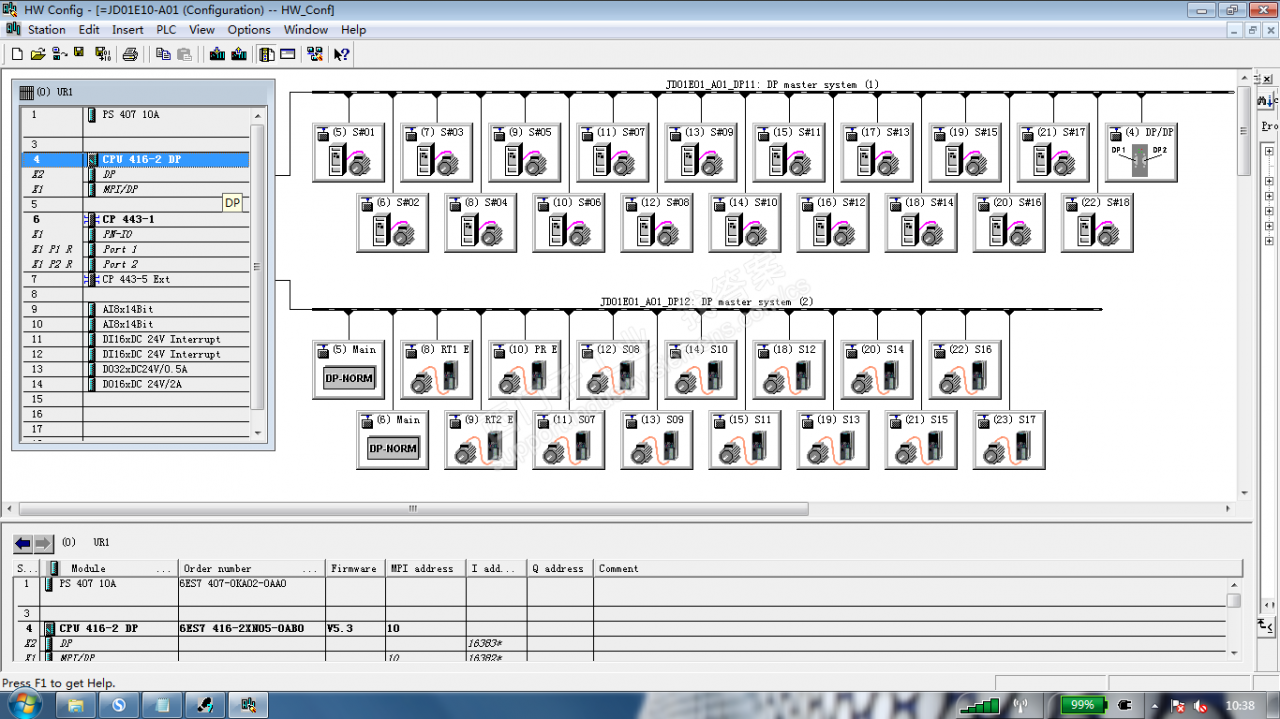Select rack row PS 407 10A
Screen dimensions: 1280x719
click(x=136, y=115)
